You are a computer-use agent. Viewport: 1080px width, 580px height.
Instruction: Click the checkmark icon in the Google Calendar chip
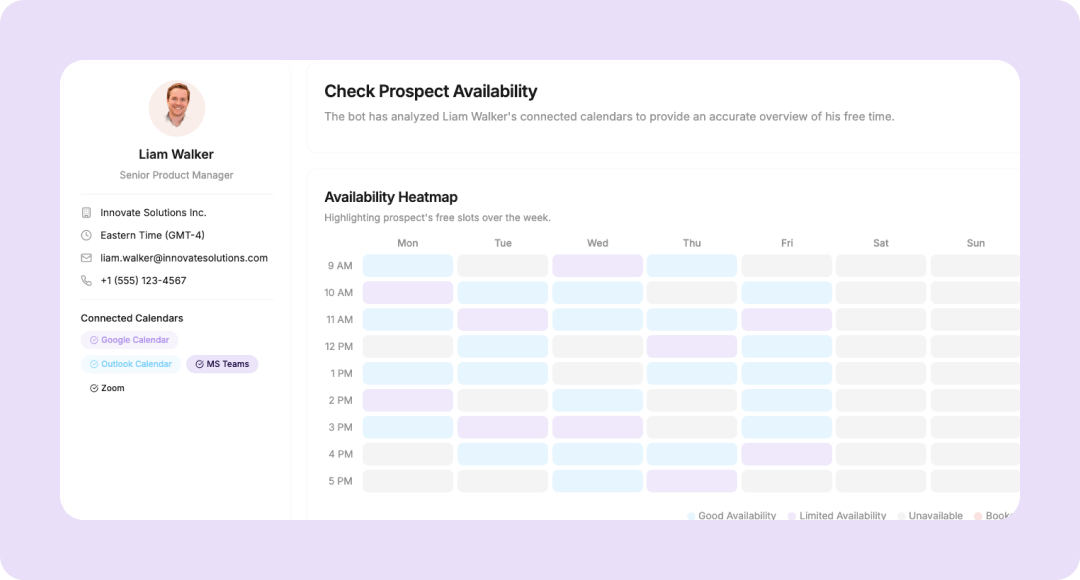(x=94, y=340)
